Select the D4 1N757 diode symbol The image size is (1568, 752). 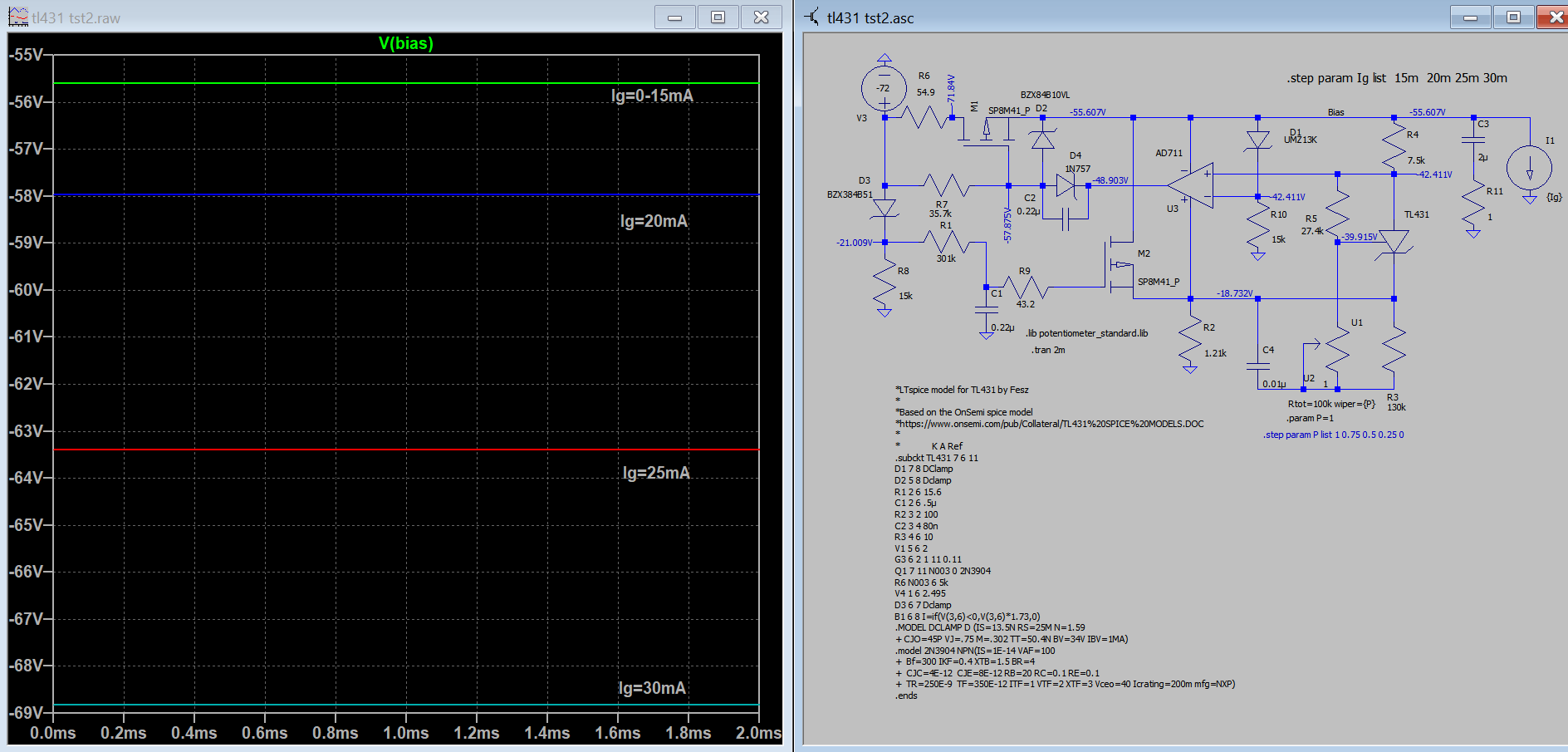tap(1067, 185)
